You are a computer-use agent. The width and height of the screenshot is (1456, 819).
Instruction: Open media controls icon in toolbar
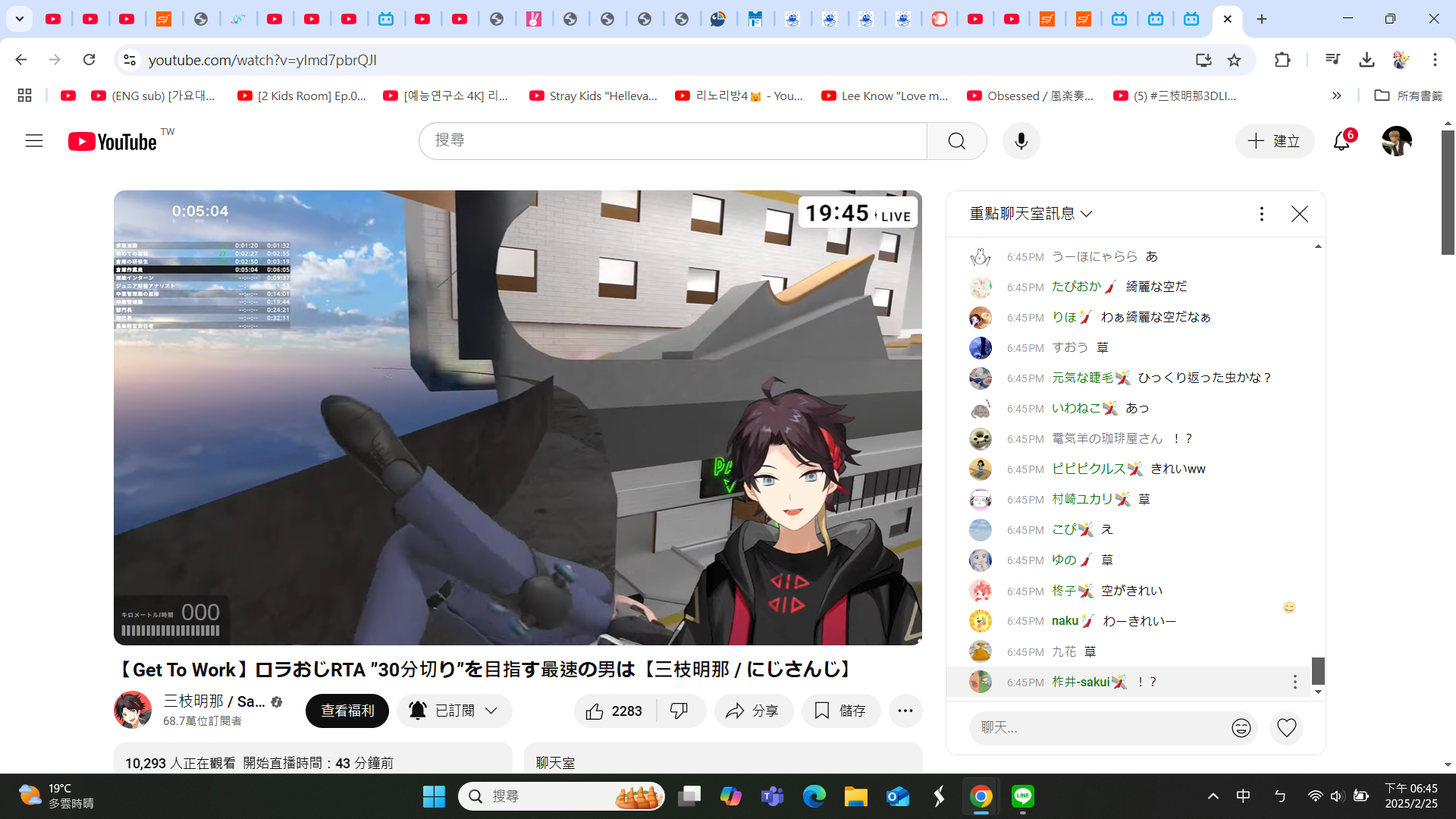(x=1332, y=60)
